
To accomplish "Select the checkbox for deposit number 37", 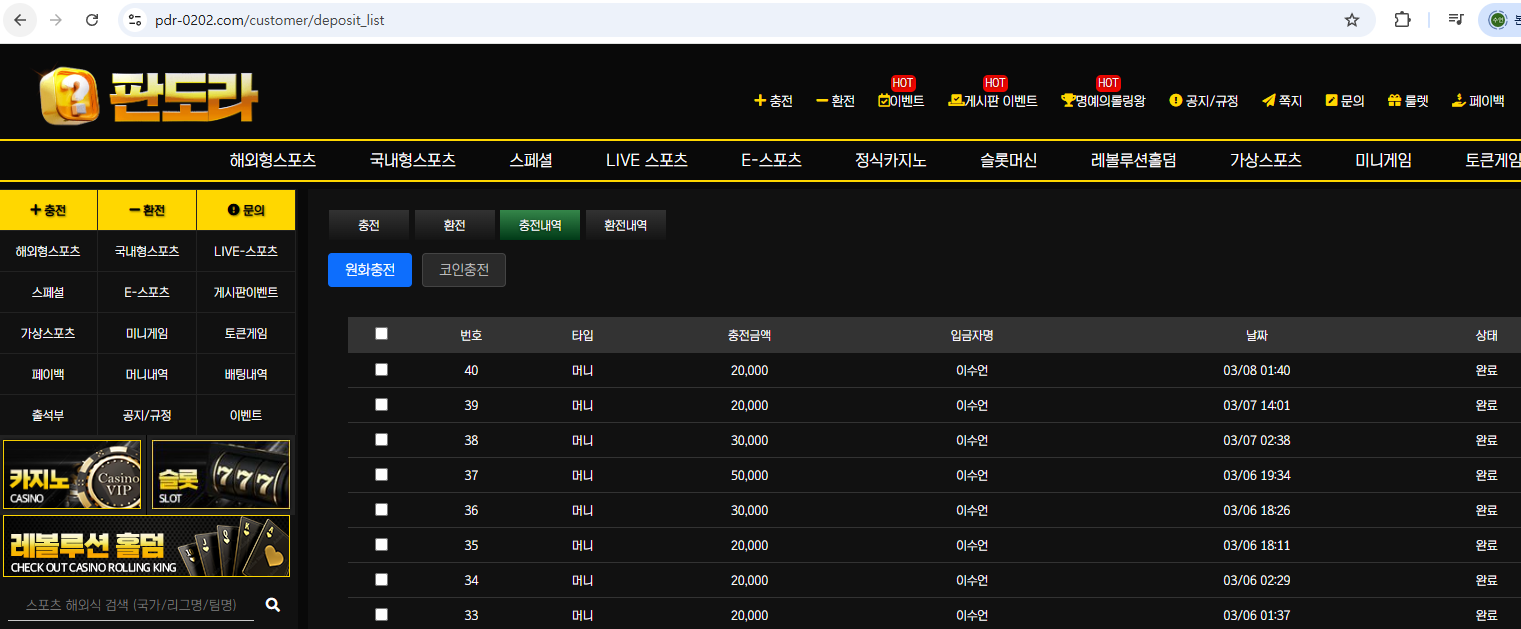I will click(381, 475).
